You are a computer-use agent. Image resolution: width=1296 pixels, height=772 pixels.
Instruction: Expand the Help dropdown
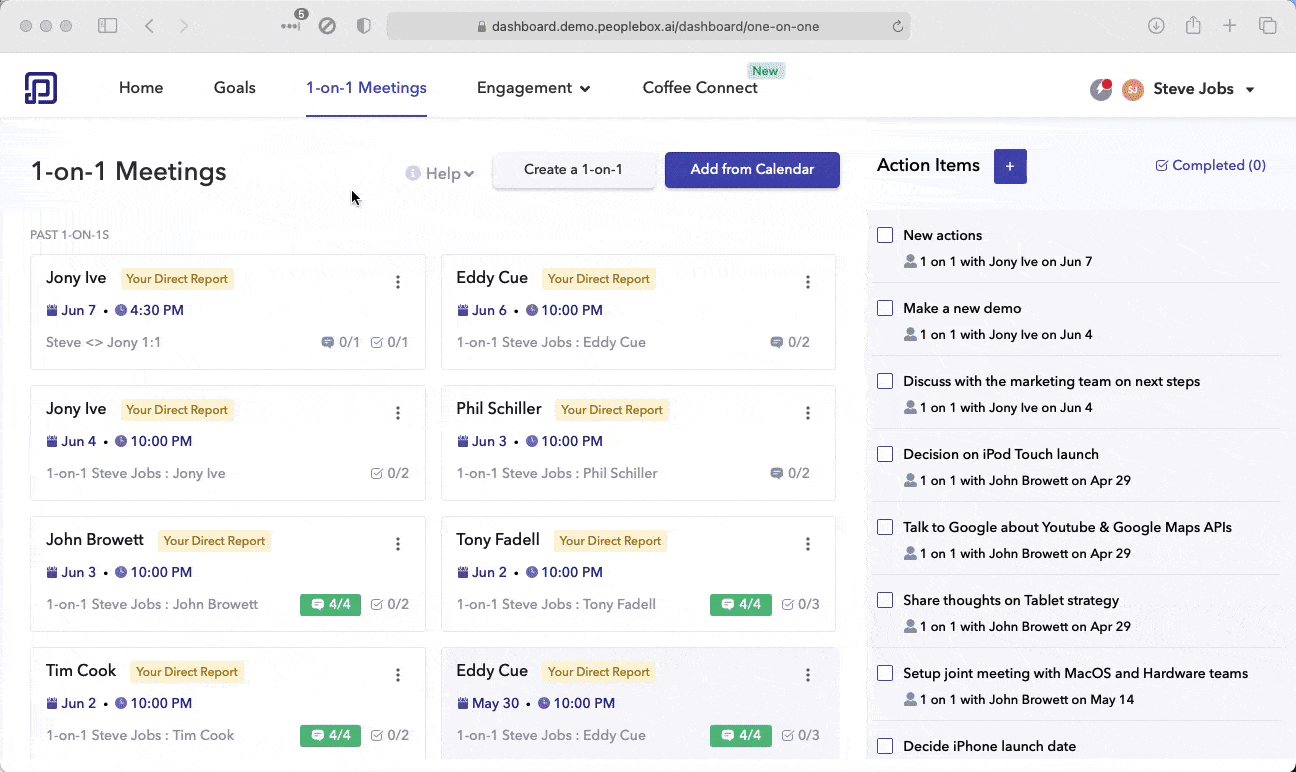(x=440, y=174)
